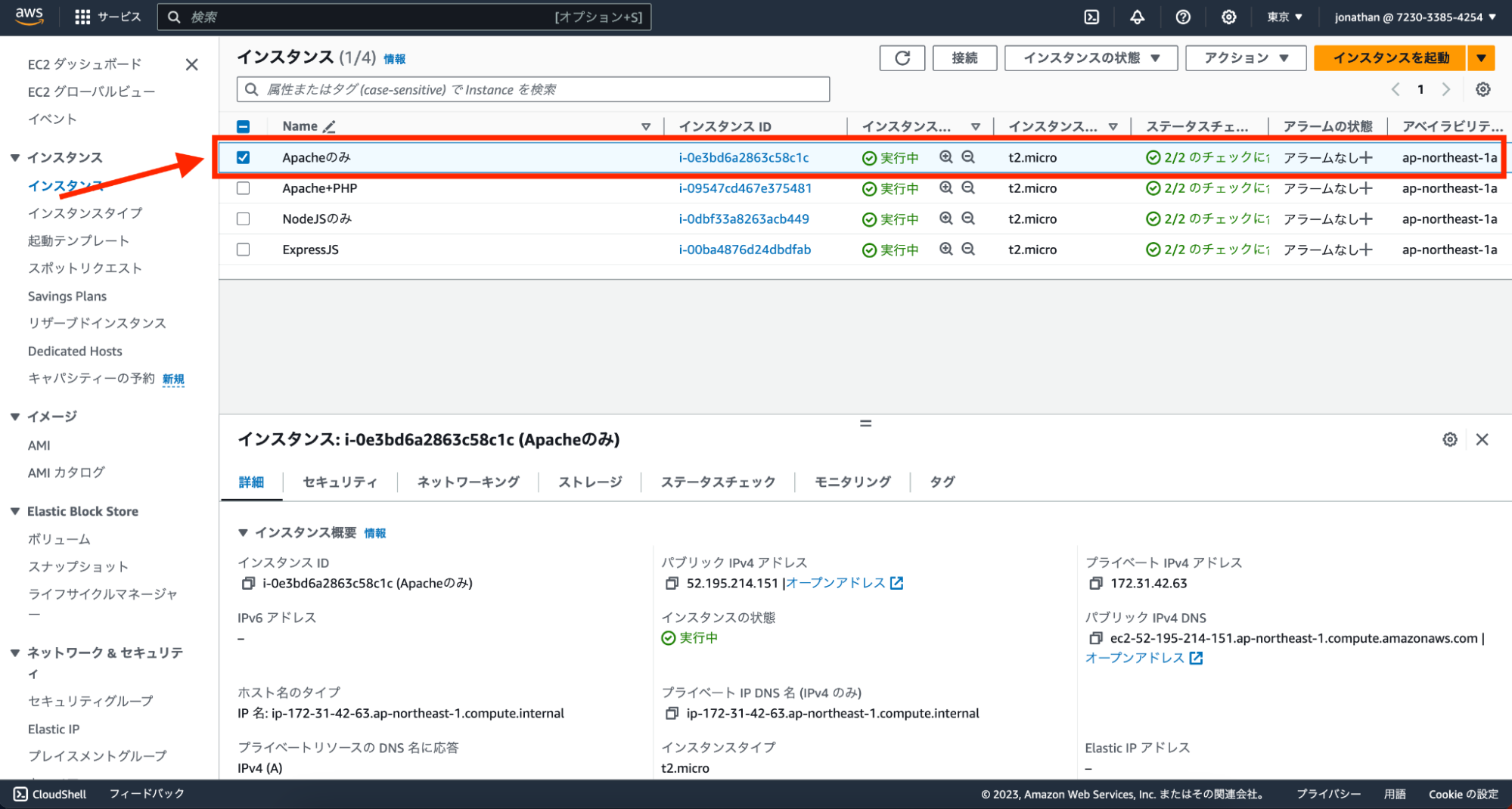Open CloudShell from the footer
The width and height of the screenshot is (1512, 809).
point(50,794)
